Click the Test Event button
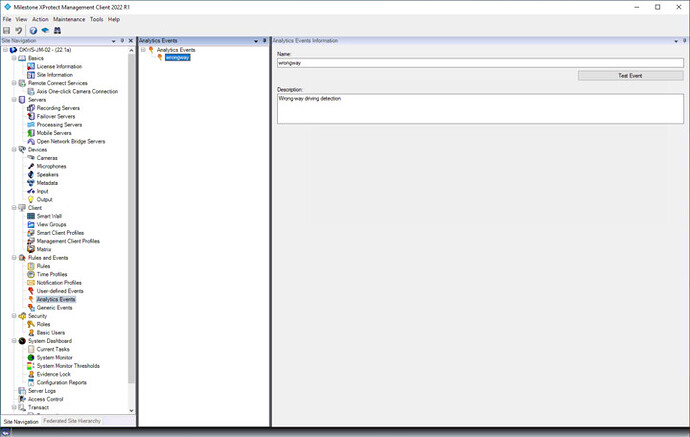Image resolution: width=690 pixels, height=437 pixels. [x=630, y=76]
